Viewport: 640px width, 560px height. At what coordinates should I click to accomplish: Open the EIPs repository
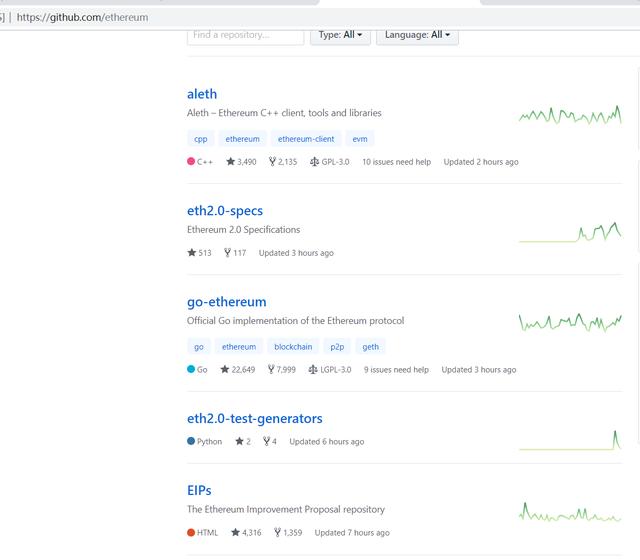coord(199,491)
